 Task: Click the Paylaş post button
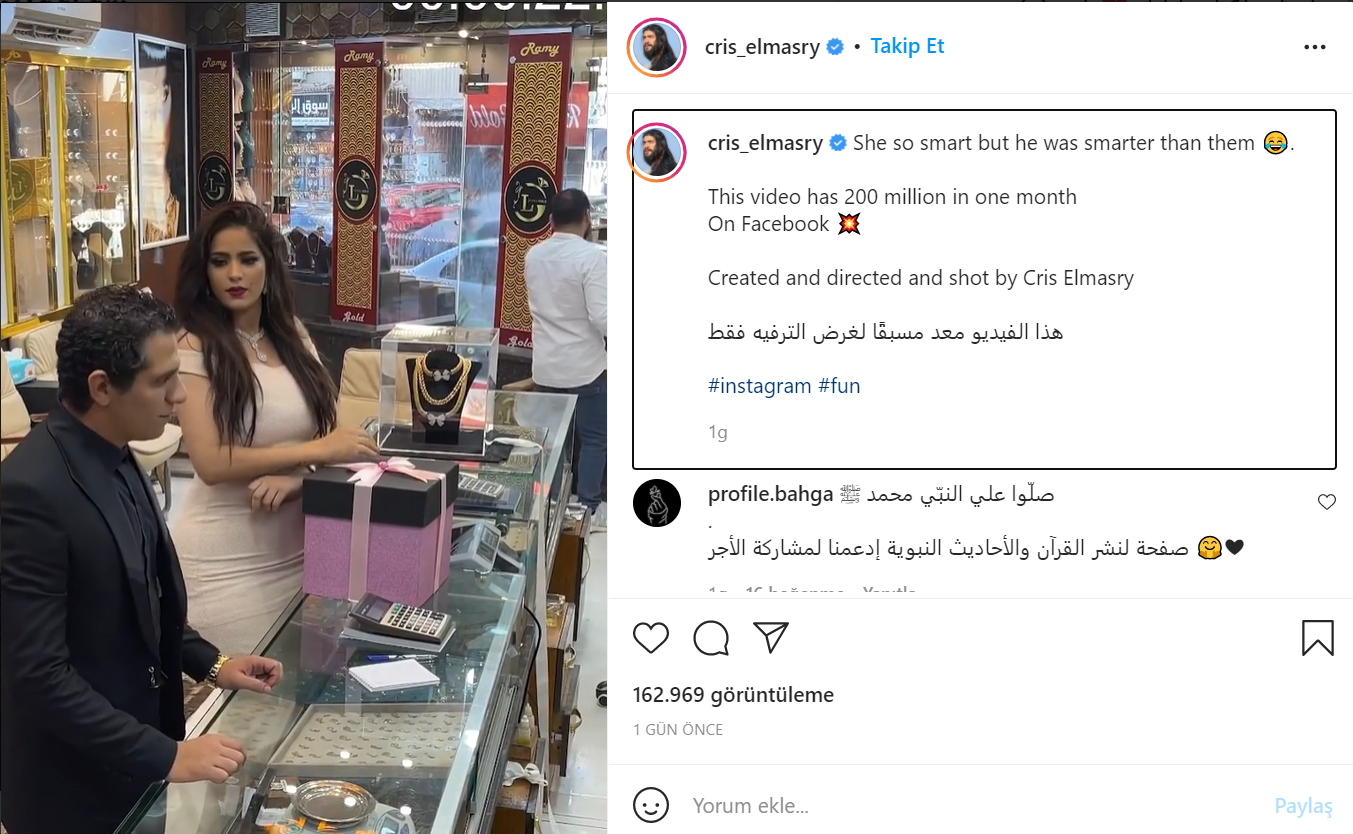click(x=1304, y=805)
